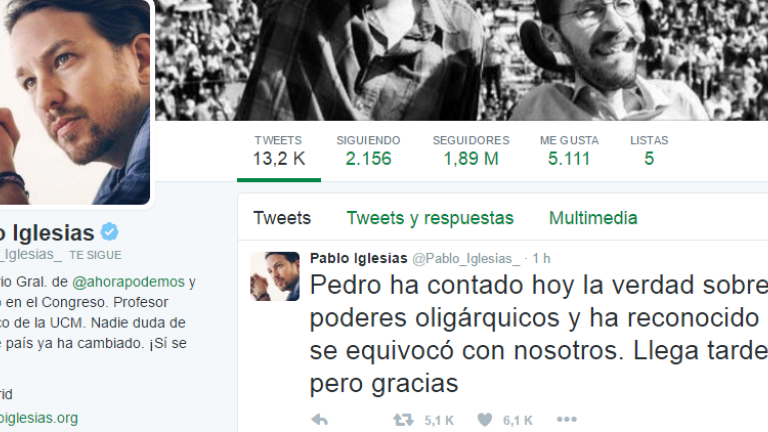Click the reply arrow icon under the tweet

[x=320, y=420]
